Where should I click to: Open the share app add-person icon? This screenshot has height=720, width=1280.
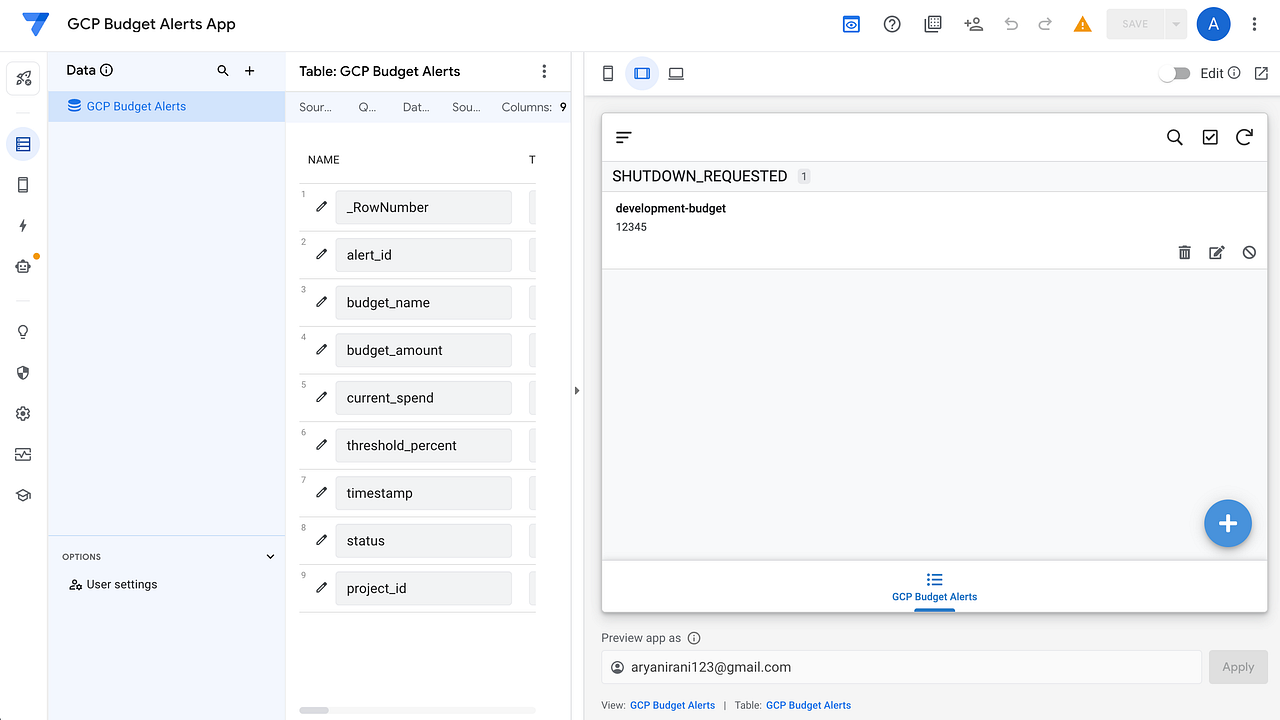[973, 24]
